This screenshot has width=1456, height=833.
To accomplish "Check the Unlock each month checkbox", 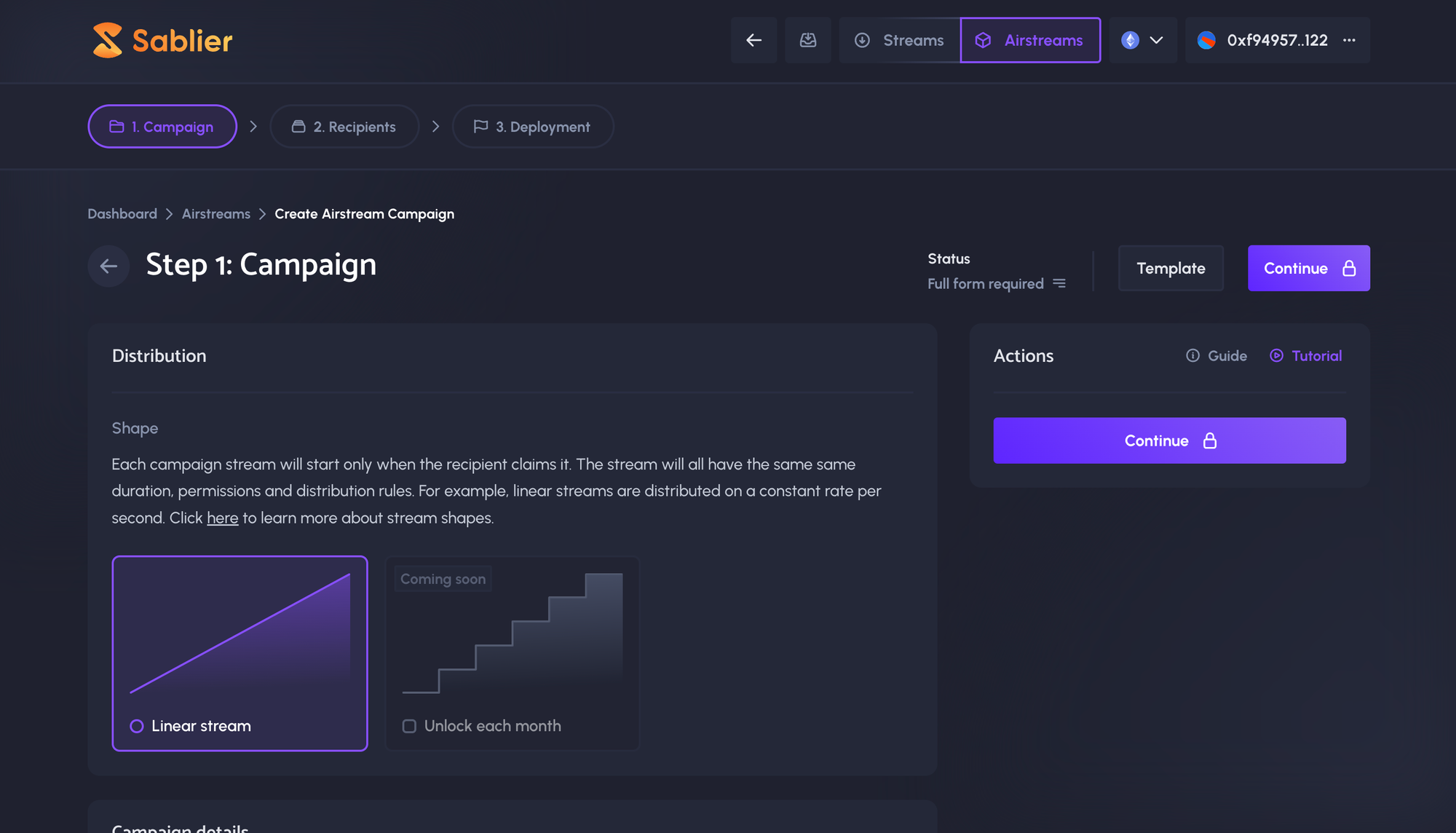I will (409, 726).
